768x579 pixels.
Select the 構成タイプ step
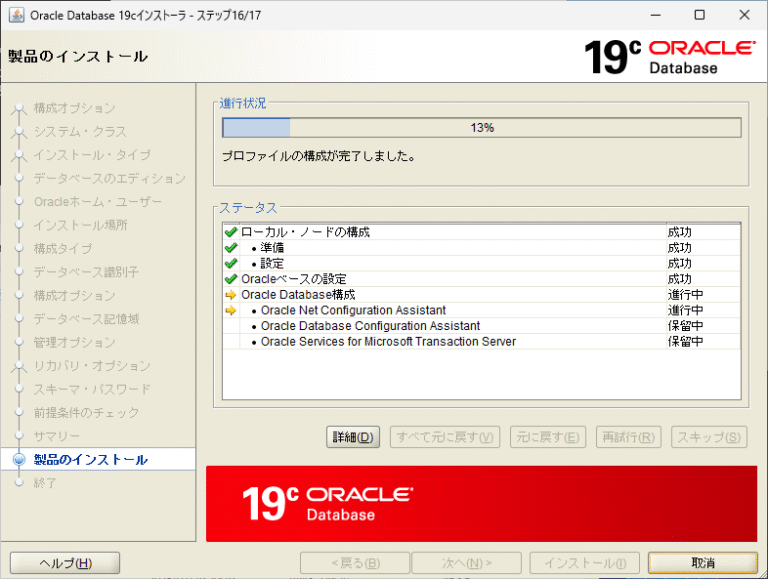pos(62,248)
